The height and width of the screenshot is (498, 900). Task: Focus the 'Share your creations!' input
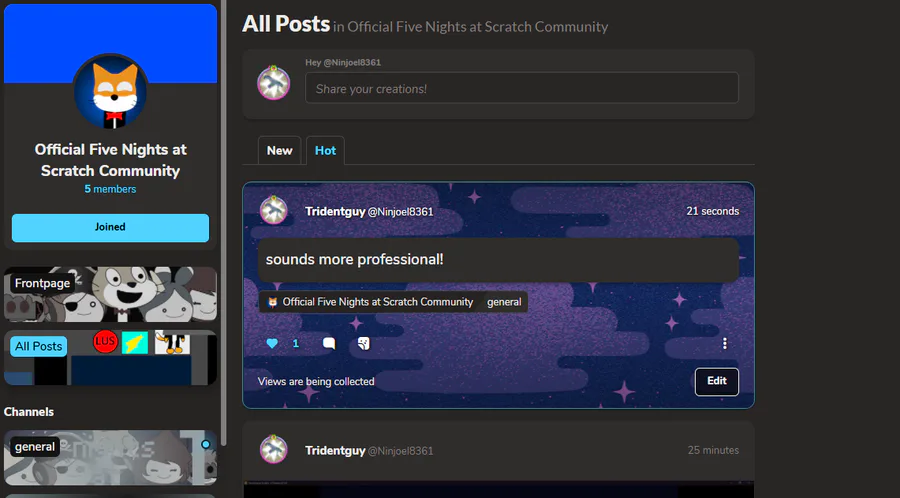522,88
